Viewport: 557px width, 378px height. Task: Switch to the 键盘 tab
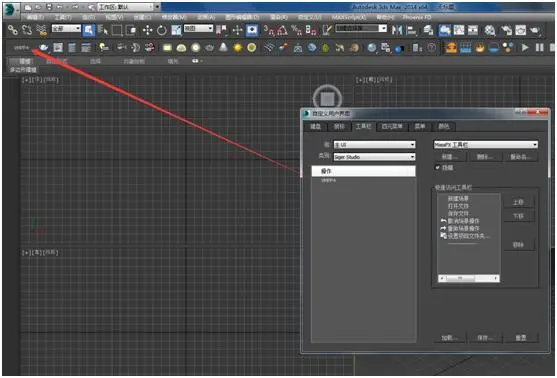point(315,126)
